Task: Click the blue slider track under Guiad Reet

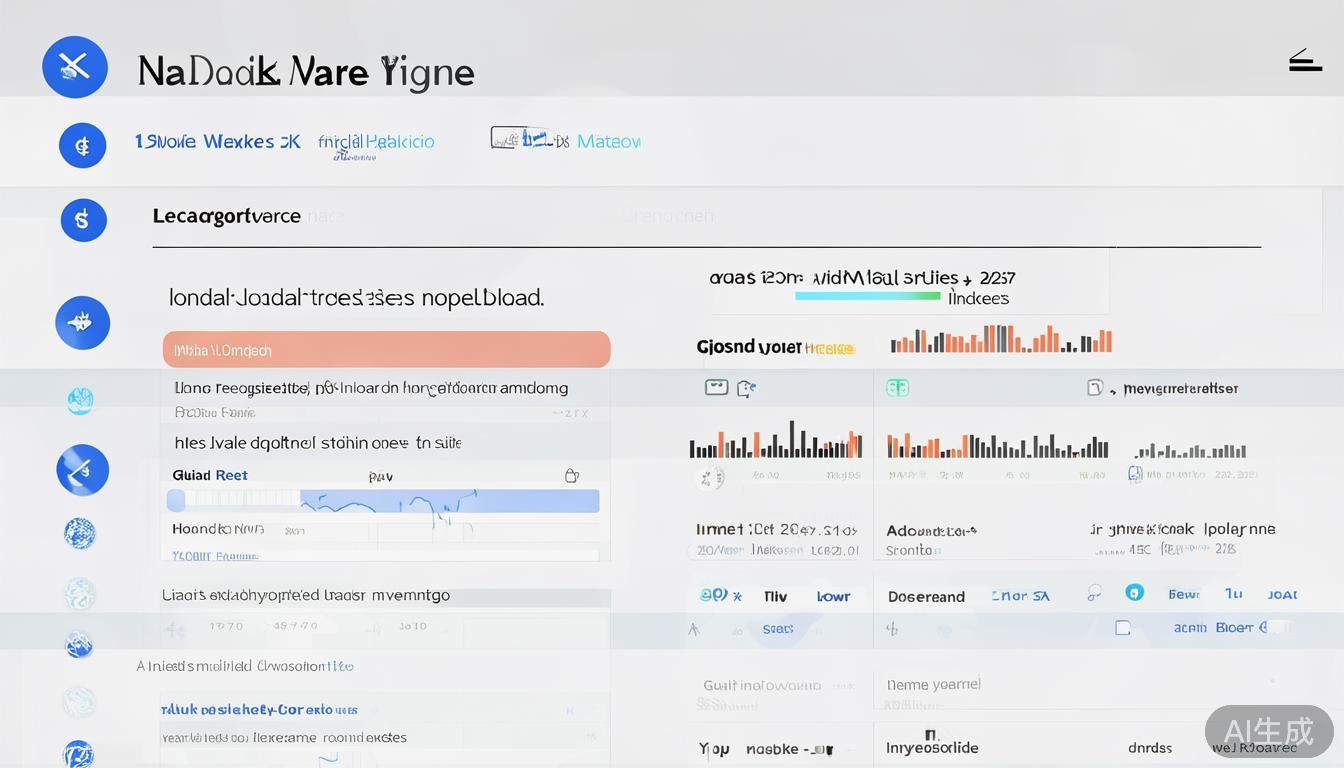Action: click(385, 501)
